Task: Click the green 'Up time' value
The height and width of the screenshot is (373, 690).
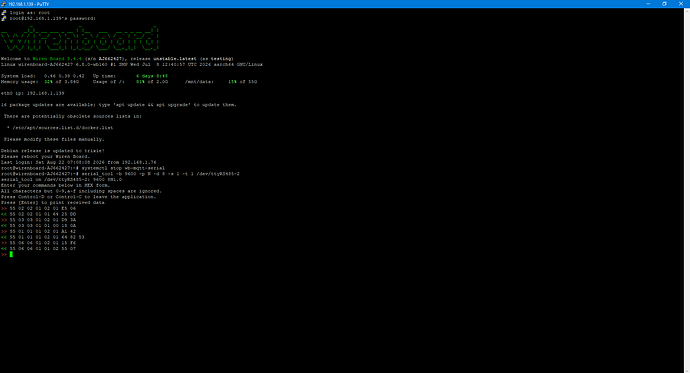Action: pos(152,76)
